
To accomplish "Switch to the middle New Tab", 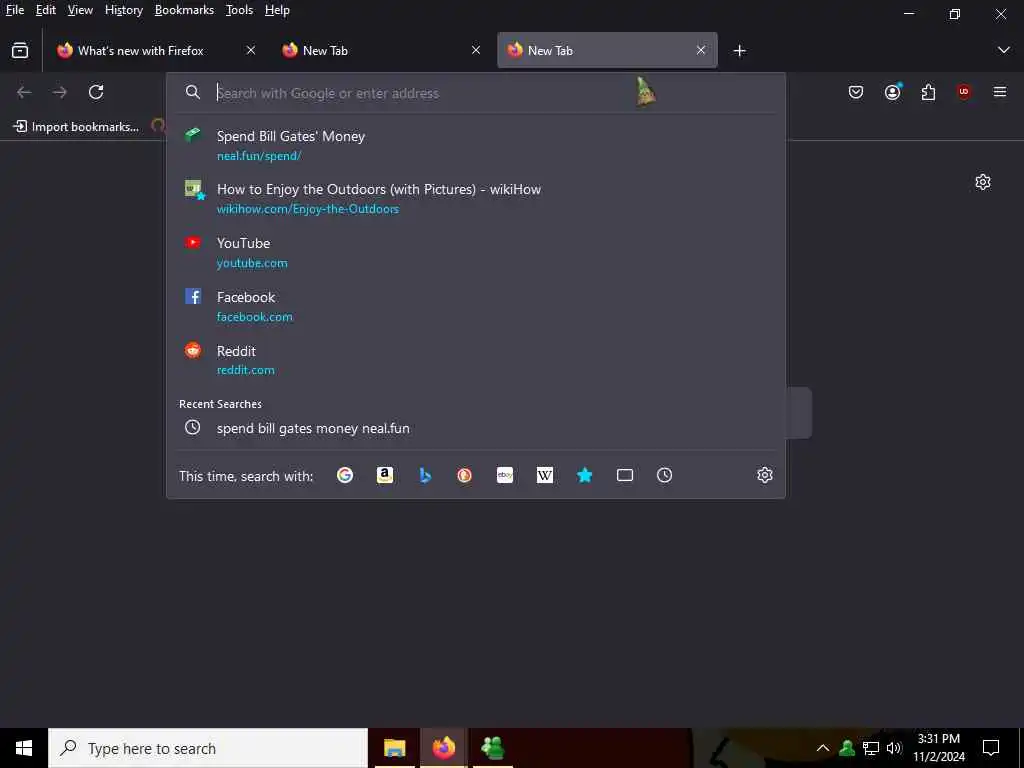I will point(382,50).
